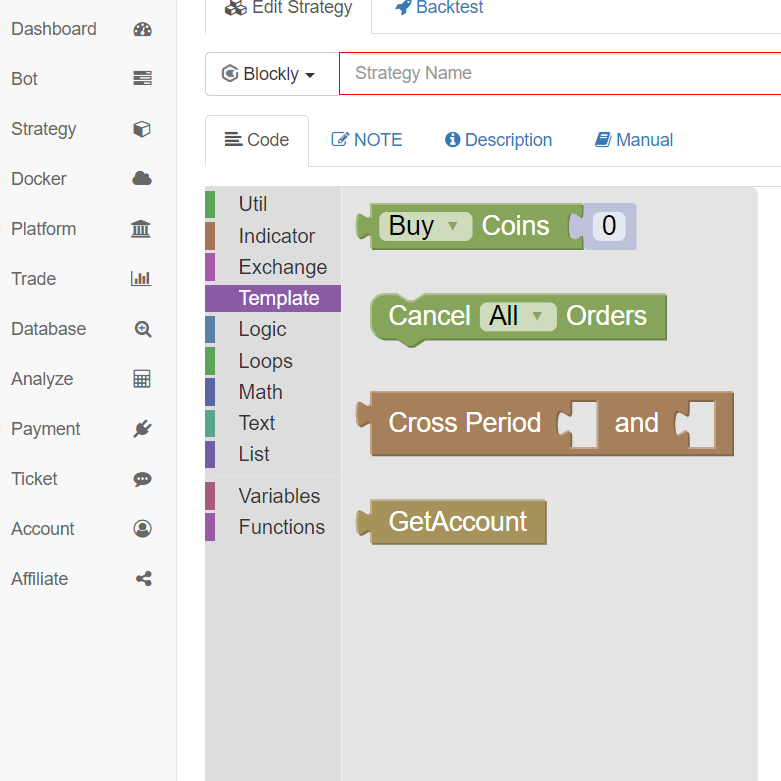The width and height of the screenshot is (781, 781).
Task: Click the Trade bar chart icon
Action: [142, 279]
